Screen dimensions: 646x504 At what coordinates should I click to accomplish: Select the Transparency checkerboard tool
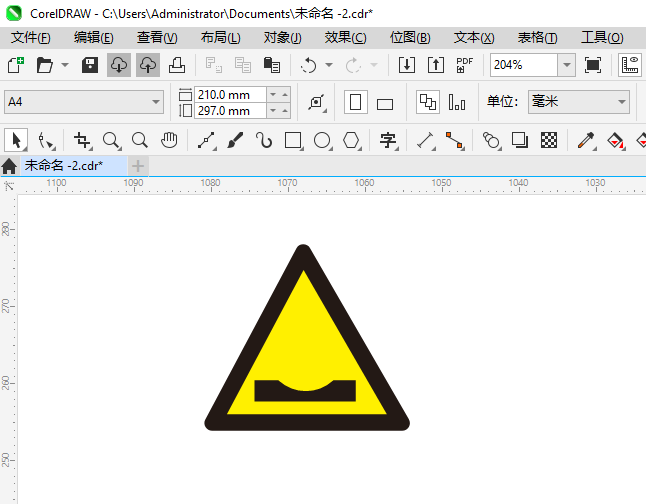[549, 140]
